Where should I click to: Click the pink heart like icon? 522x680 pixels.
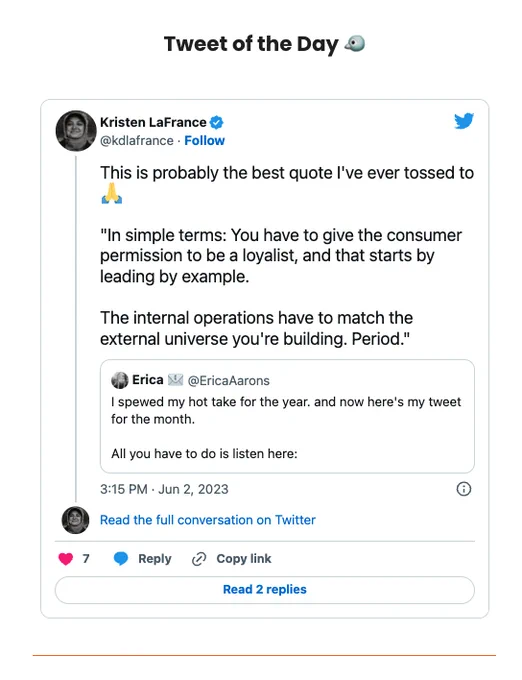66,559
